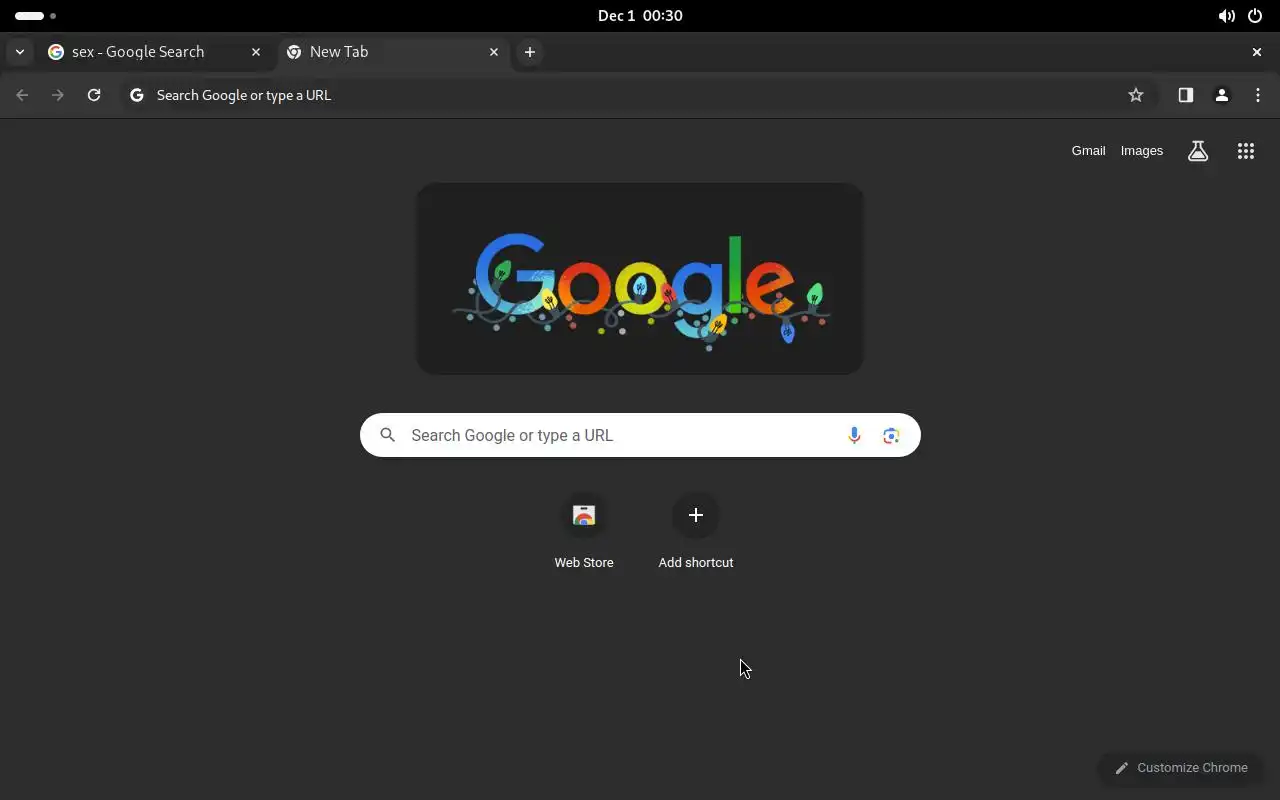Screen dimensions: 1280x800
Task: Switch to the sex - Google Search tab
Action: pos(155,52)
